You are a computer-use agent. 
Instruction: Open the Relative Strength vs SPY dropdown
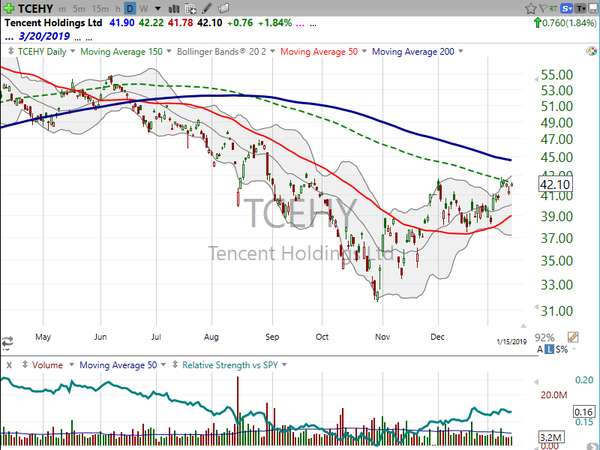(x=284, y=365)
